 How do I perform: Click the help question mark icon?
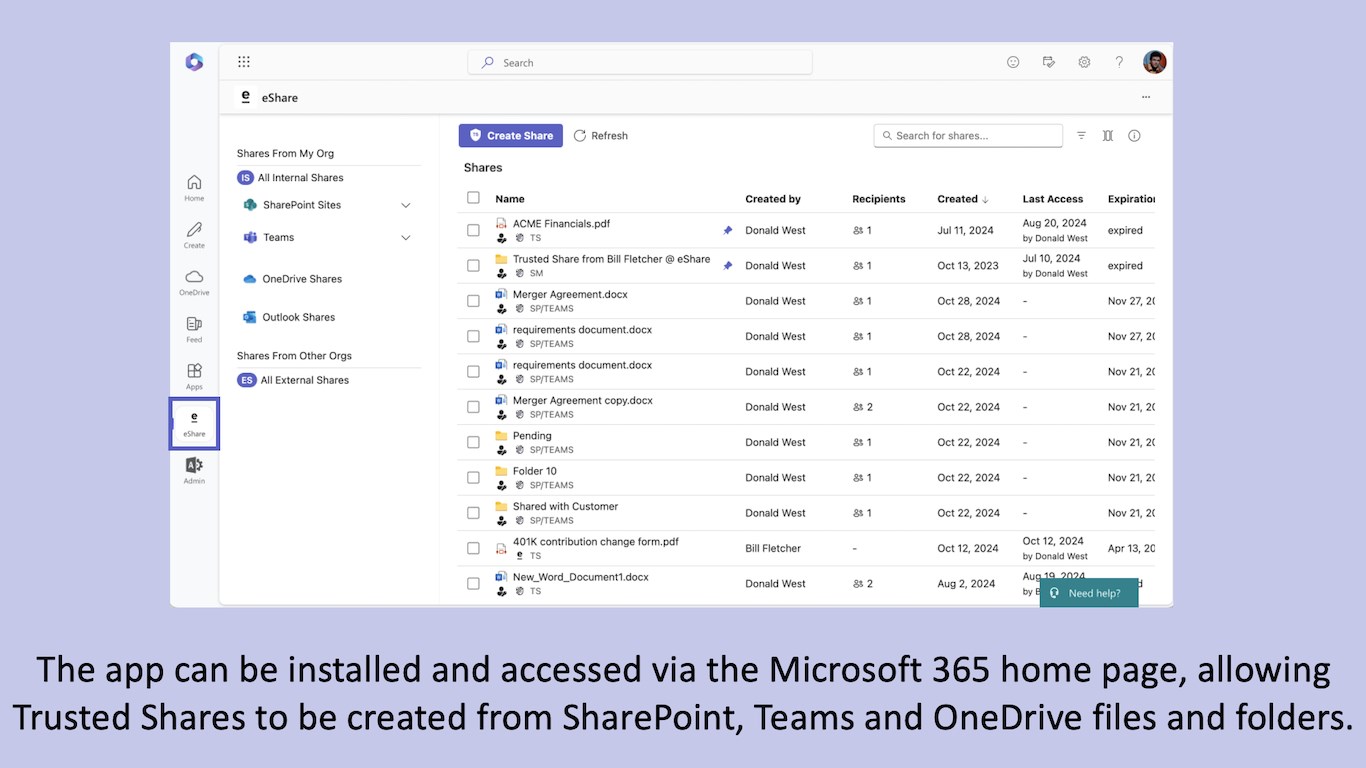(x=1119, y=62)
